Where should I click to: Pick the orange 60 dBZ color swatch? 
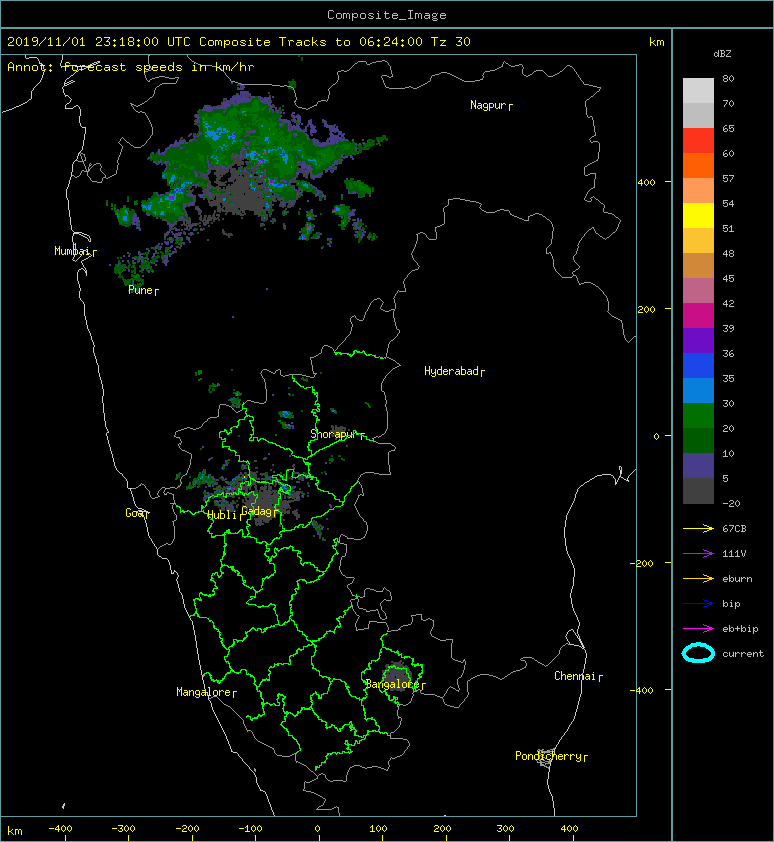tap(698, 165)
